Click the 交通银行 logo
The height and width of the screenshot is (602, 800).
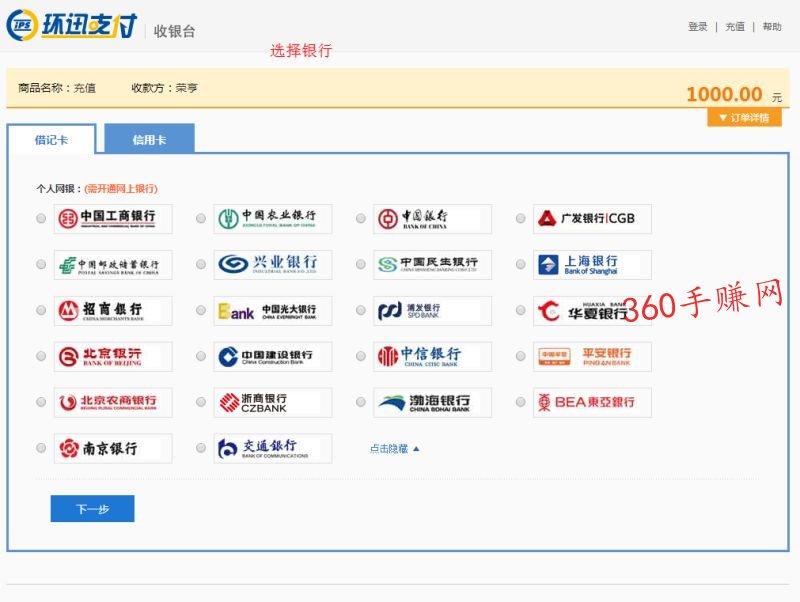tap(272, 448)
